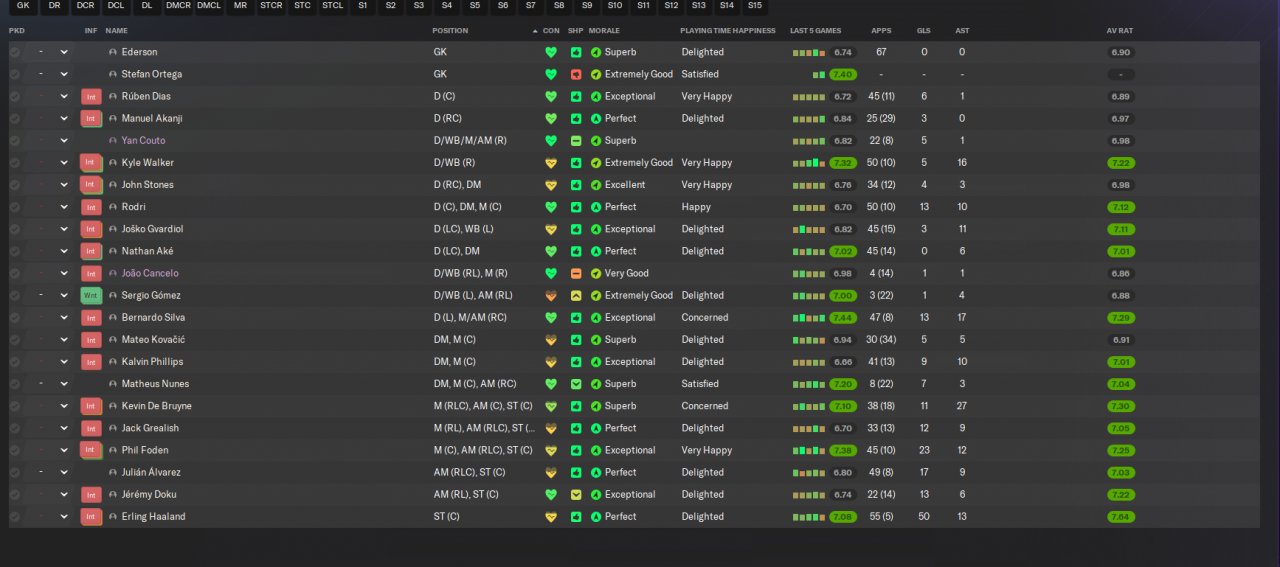Click the Wnt badge next to Sergio Gómez
The height and width of the screenshot is (567, 1280).
(x=91, y=295)
